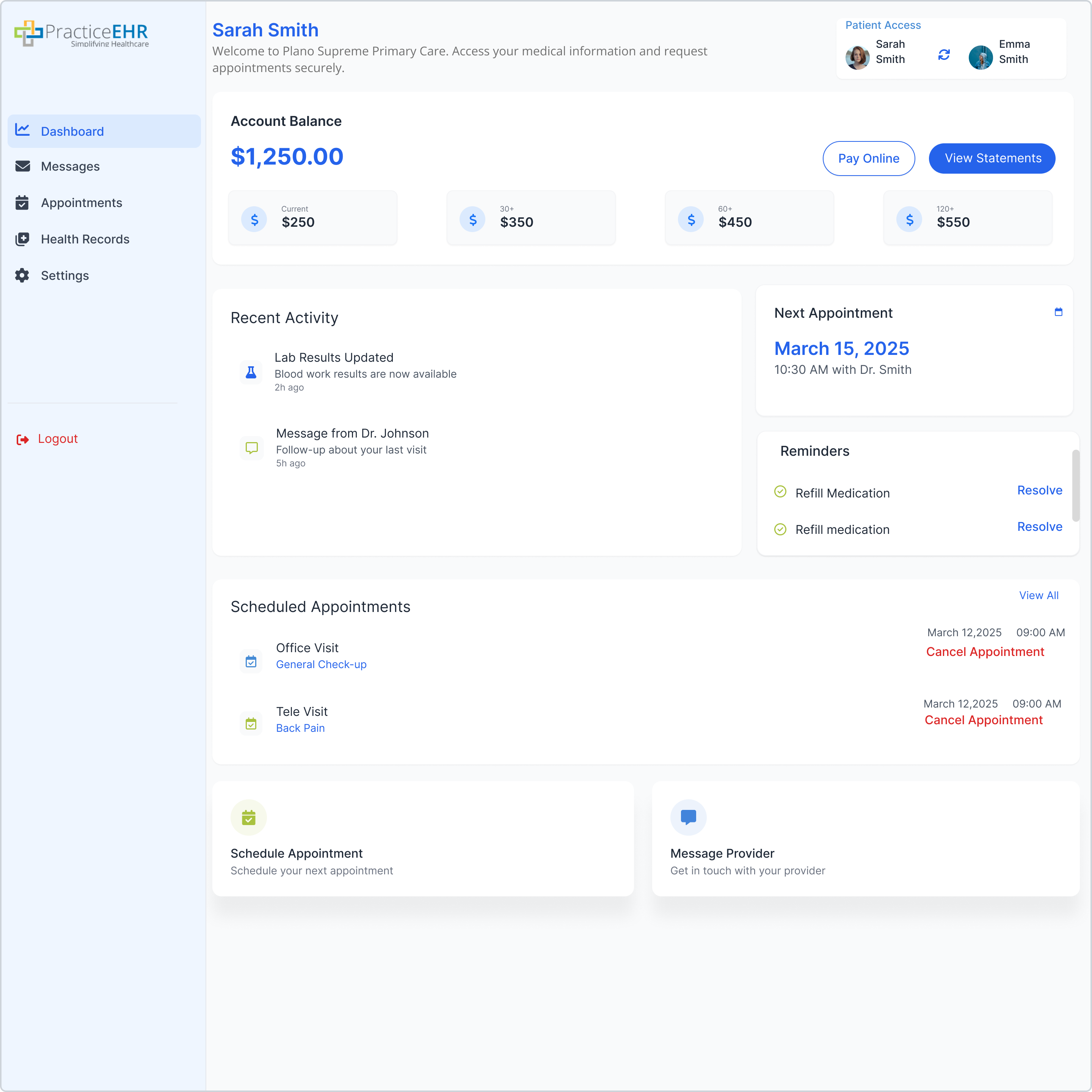The image size is (1092, 1092).
Task: Click the green calendar icon on Schedule Appointment
Action: (249, 817)
